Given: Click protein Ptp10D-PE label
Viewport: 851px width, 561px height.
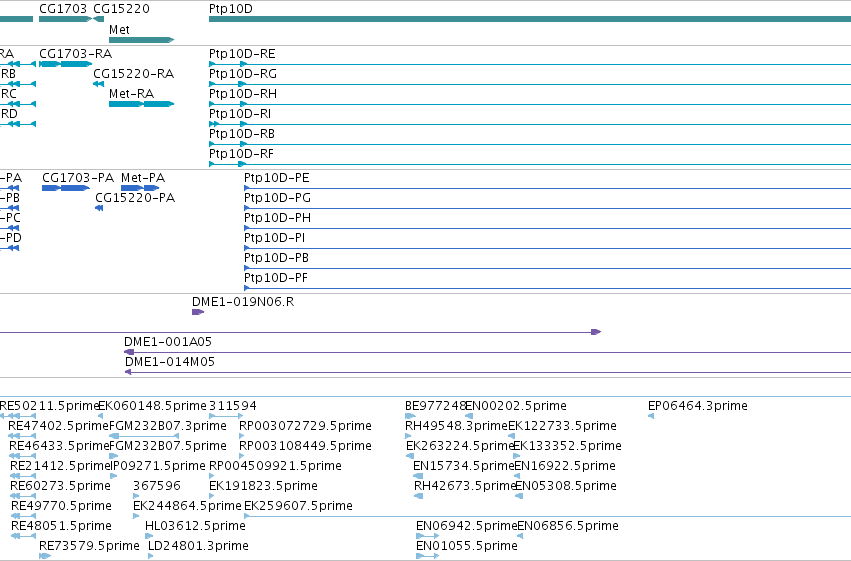Looking at the screenshot, I should [277, 178].
